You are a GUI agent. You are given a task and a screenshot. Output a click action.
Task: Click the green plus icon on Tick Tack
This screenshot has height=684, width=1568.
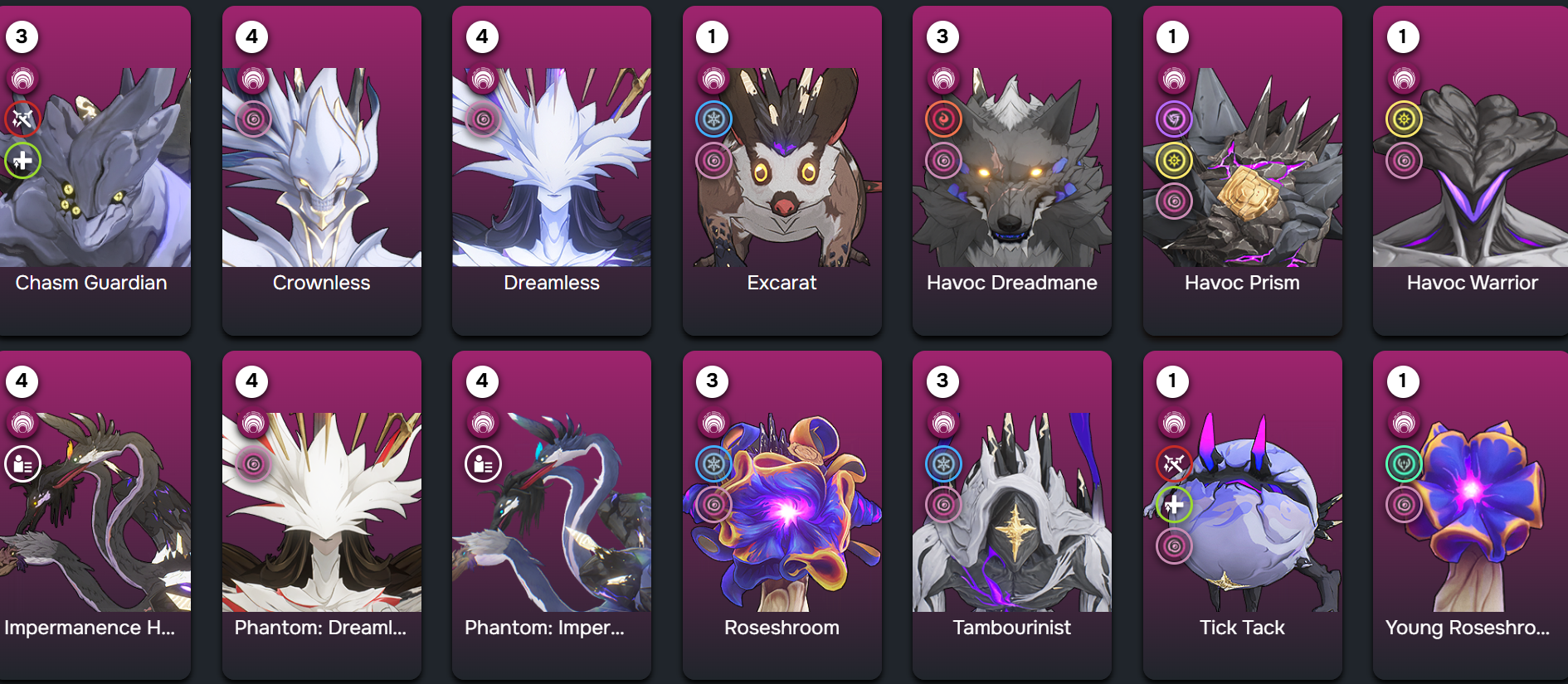[1174, 504]
